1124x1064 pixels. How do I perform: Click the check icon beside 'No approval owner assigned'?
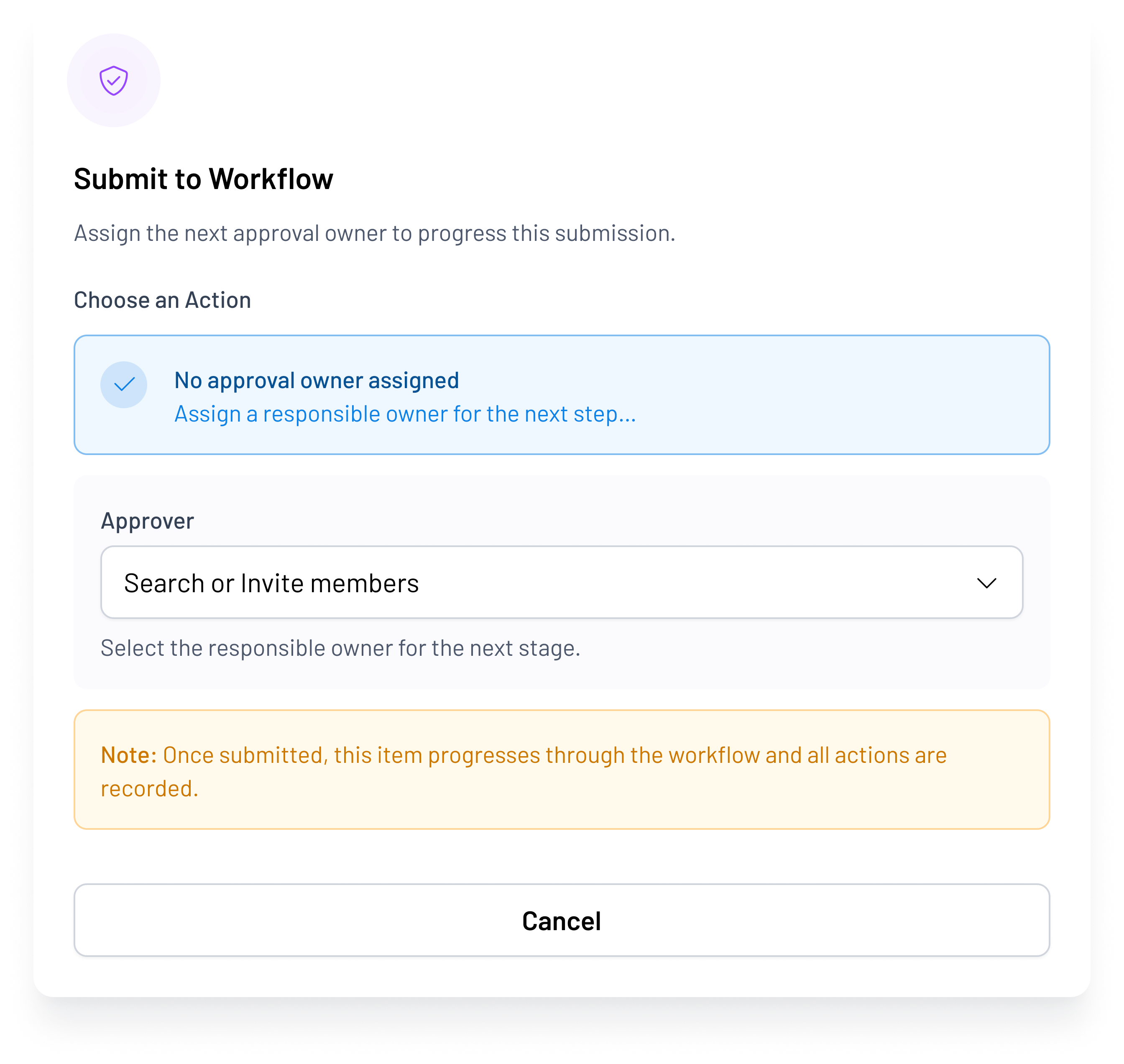coord(124,384)
